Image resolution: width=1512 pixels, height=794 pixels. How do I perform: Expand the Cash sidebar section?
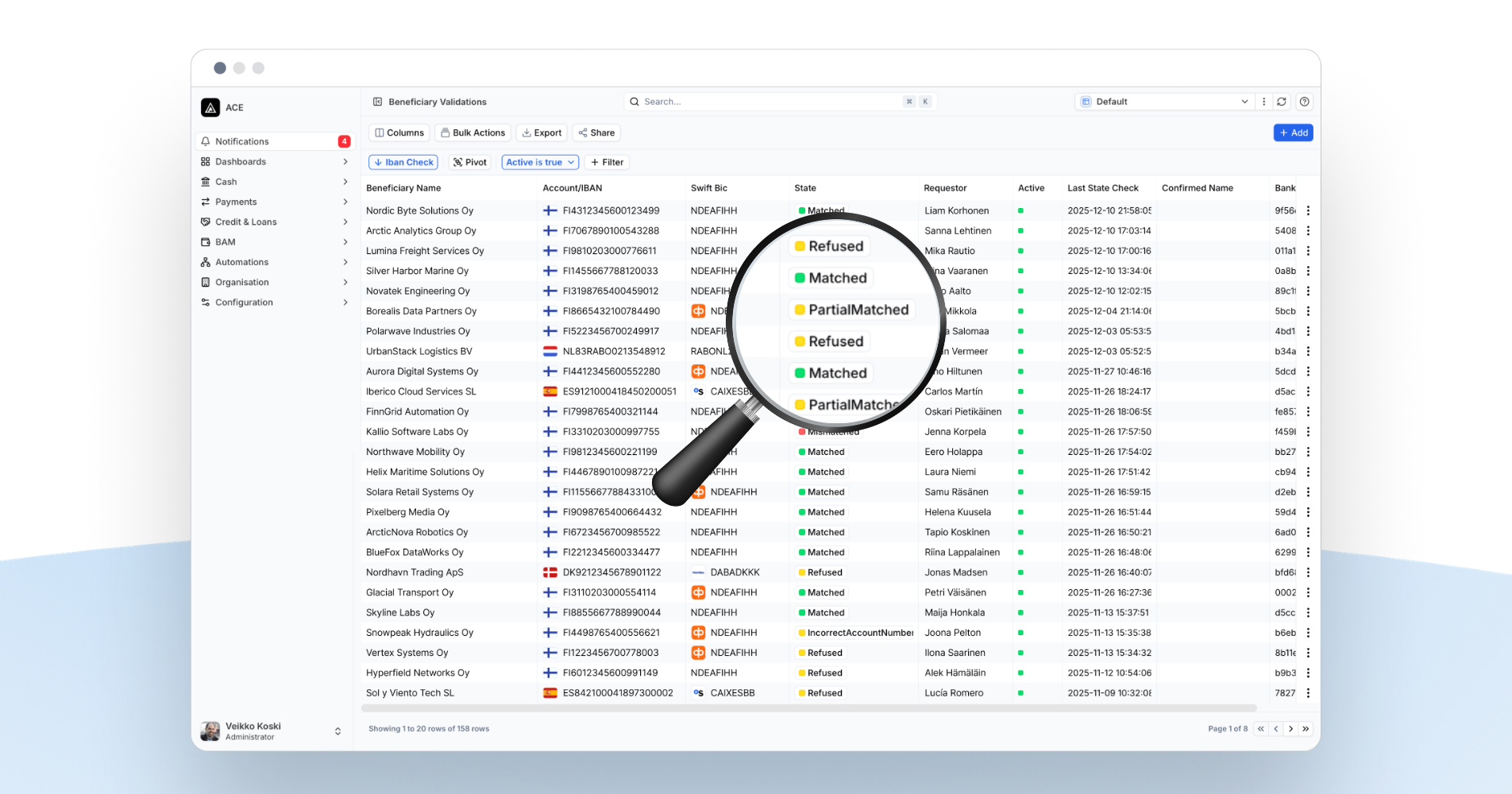click(345, 182)
